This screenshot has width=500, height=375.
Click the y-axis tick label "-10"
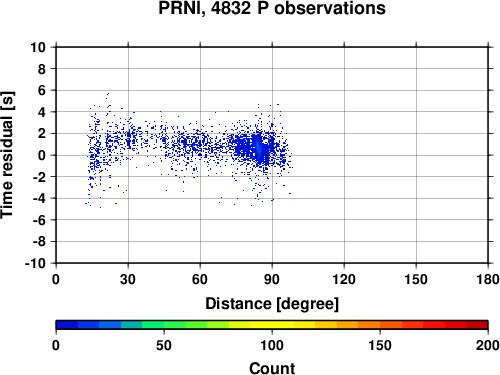pos(35,263)
